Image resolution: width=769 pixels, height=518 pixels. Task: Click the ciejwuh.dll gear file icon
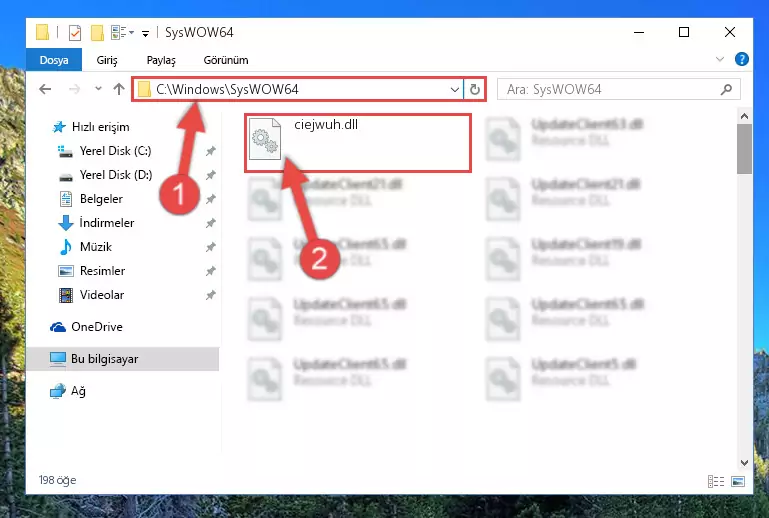point(265,139)
